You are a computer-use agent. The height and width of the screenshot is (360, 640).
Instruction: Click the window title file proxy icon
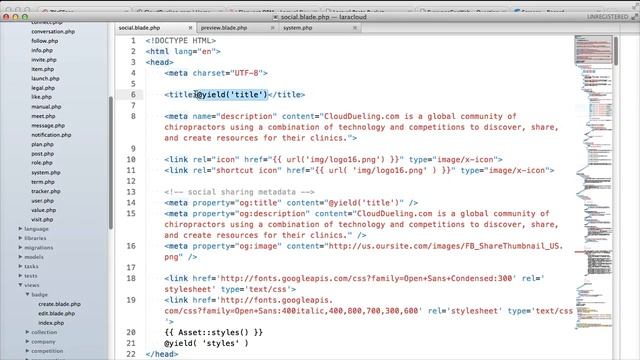pos(276,17)
